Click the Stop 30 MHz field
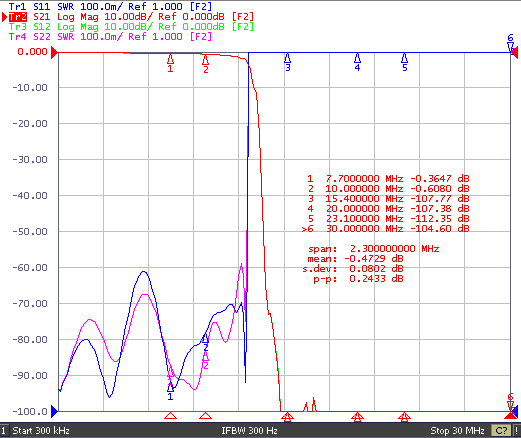Viewport: 521px width, 438px height. [x=457, y=431]
